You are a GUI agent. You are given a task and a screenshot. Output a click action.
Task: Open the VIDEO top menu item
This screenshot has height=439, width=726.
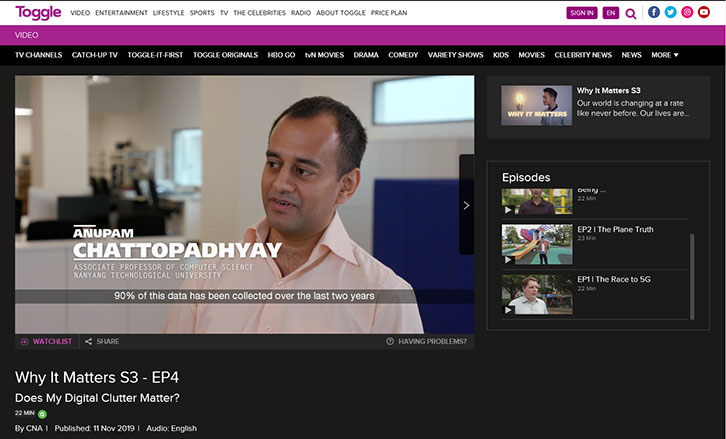click(x=80, y=13)
